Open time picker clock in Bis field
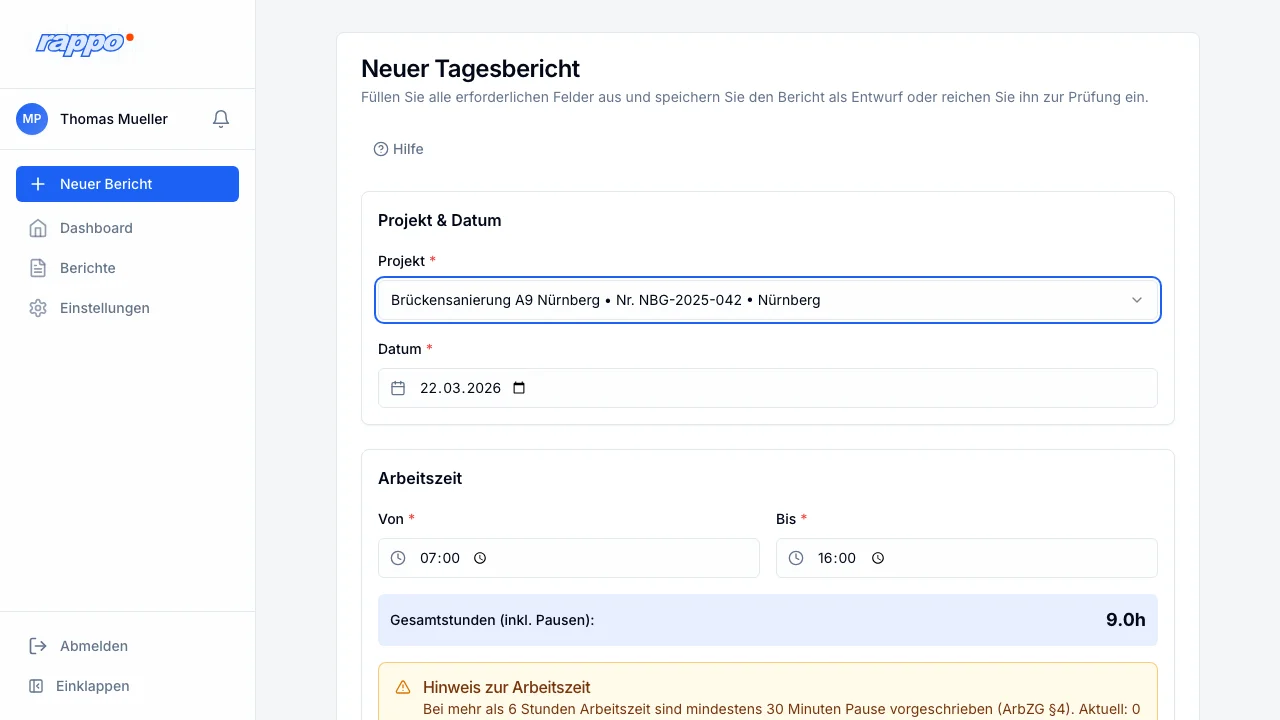1280x720 pixels. coord(878,558)
